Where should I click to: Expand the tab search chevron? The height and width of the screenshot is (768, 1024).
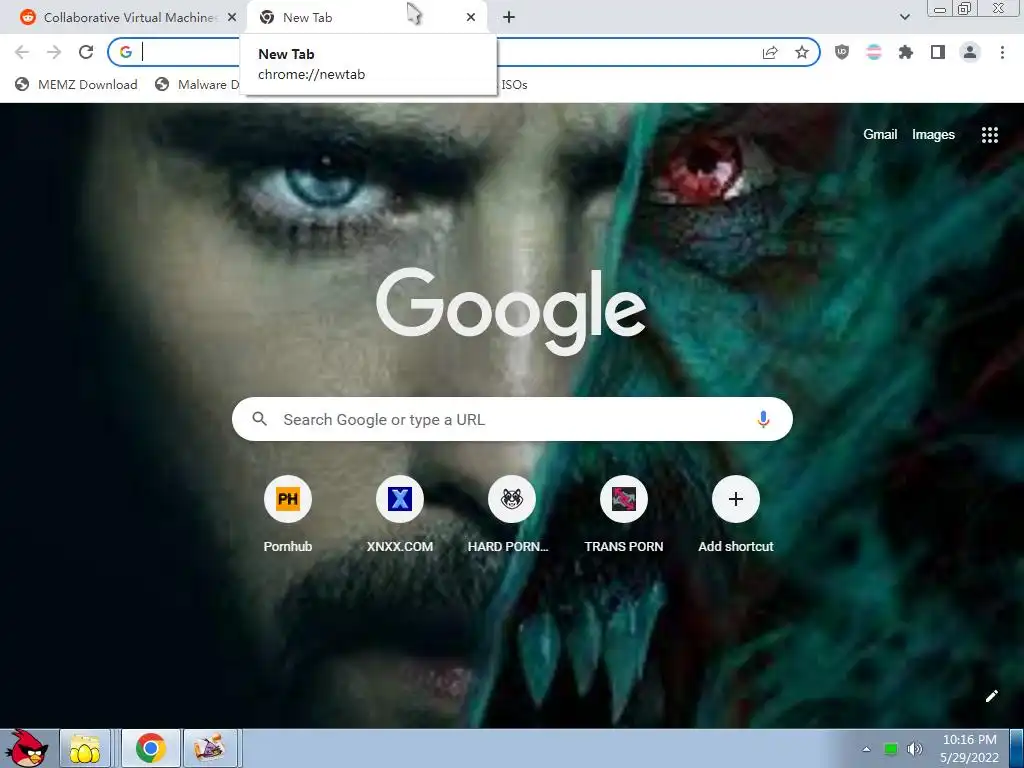[x=904, y=17]
